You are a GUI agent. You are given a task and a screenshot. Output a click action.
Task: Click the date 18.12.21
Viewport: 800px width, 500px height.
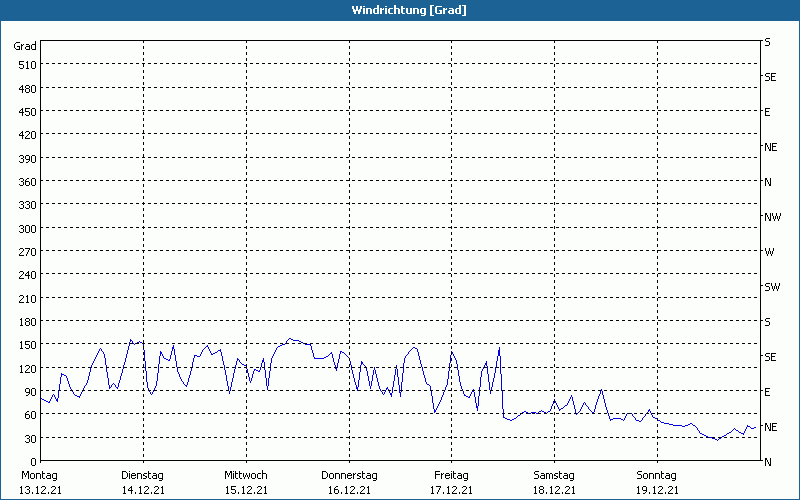coord(555,490)
